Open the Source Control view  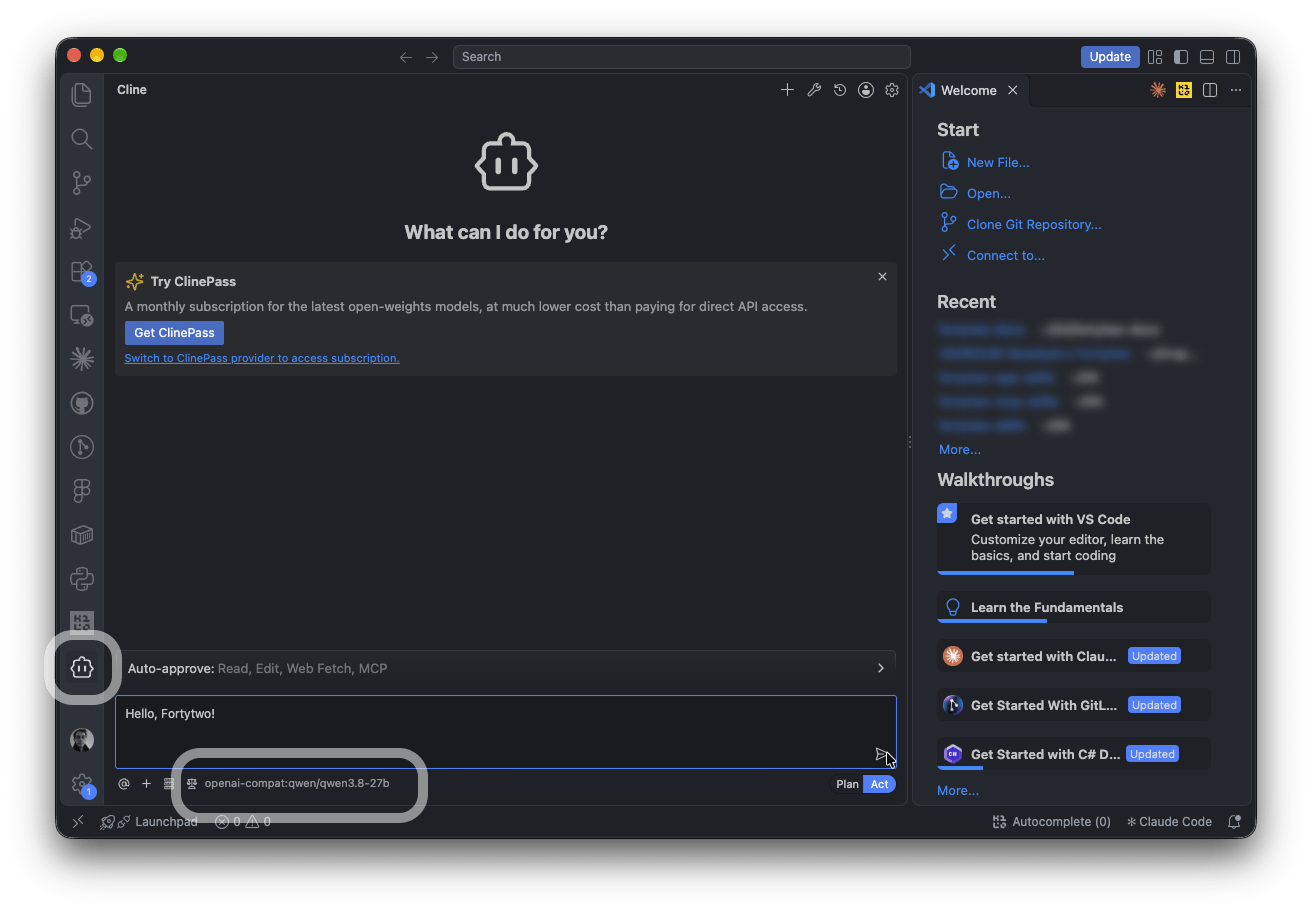(x=82, y=183)
